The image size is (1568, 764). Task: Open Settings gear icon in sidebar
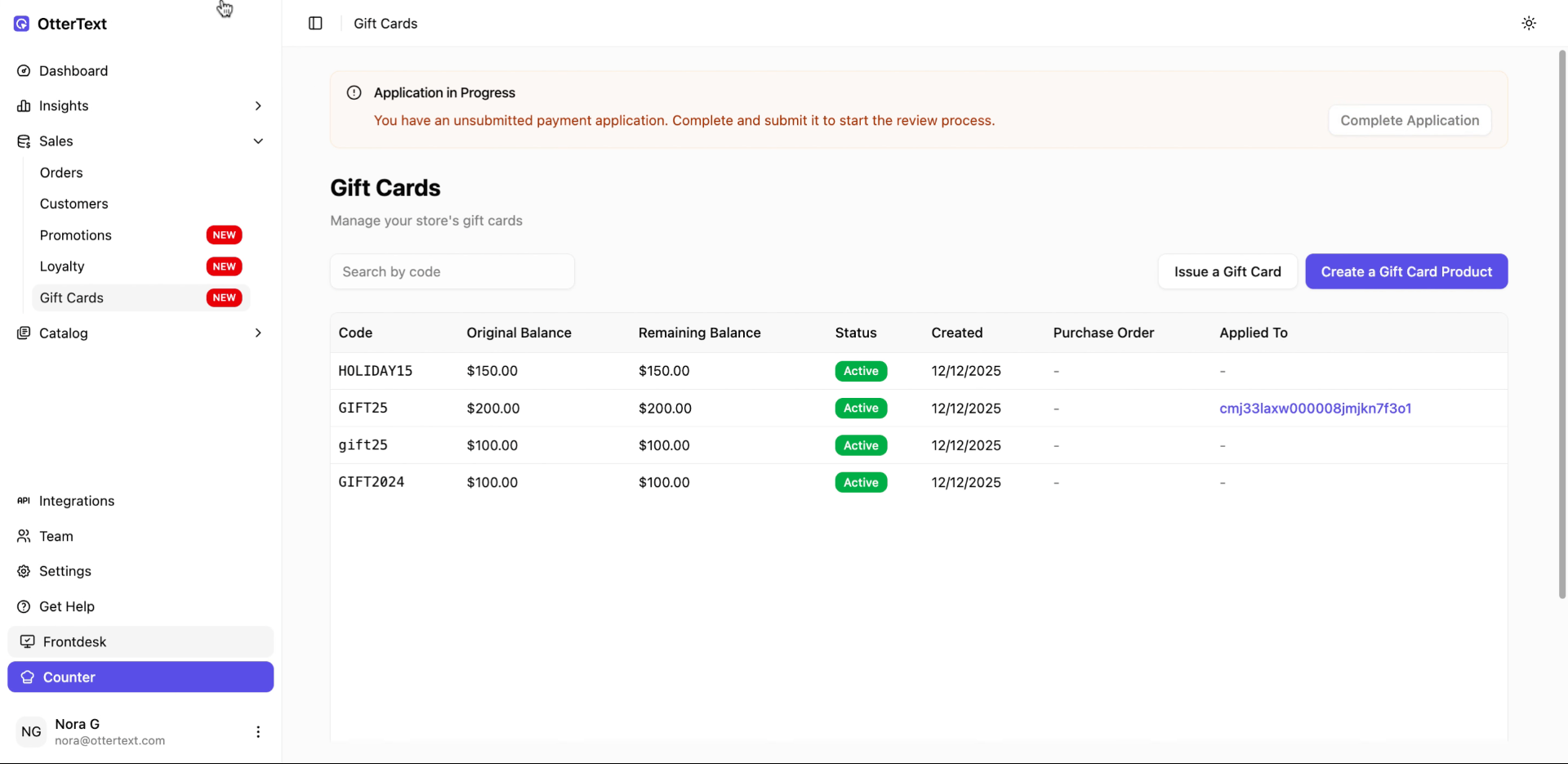[24, 571]
